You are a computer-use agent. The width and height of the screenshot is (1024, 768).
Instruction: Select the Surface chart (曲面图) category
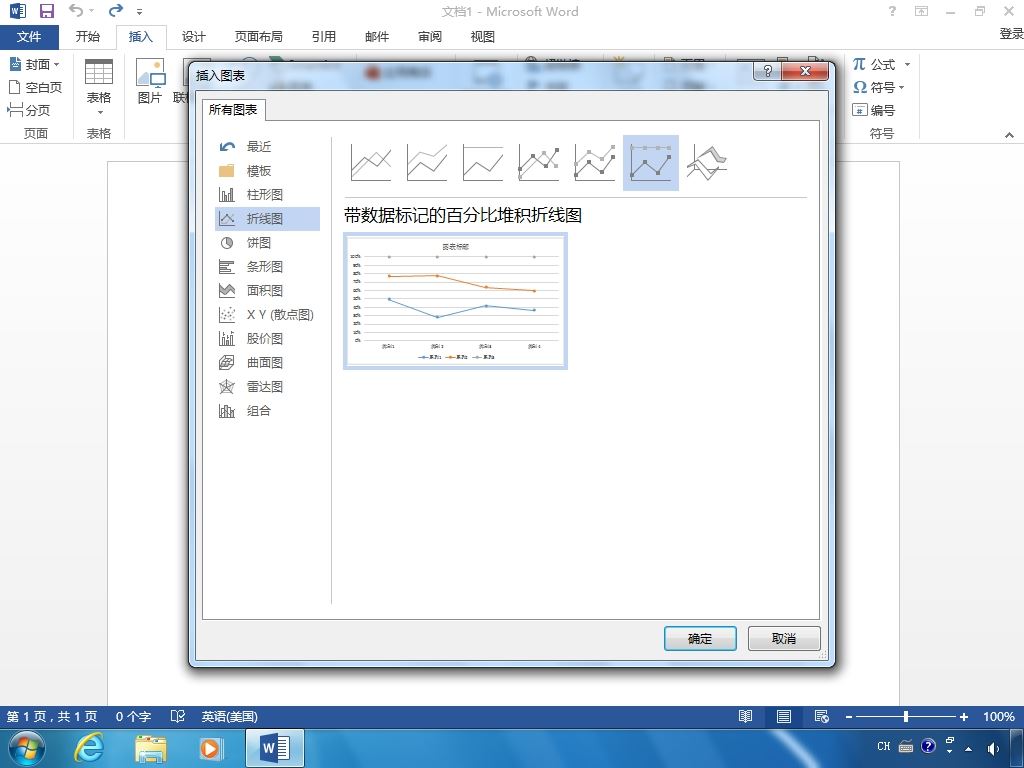point(267,362)
